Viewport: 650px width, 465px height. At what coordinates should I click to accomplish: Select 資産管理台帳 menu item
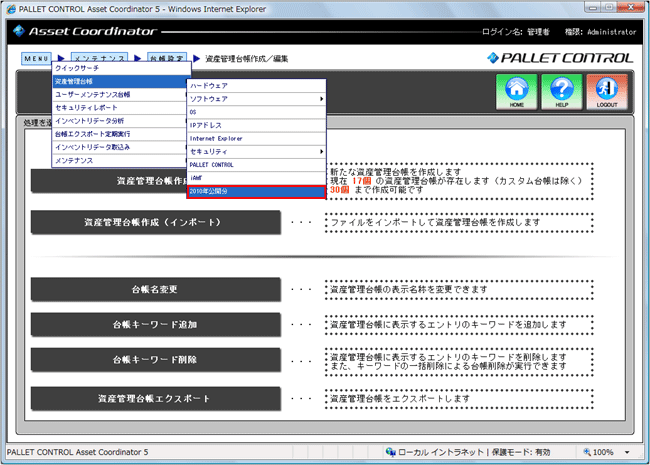pyautogui.click(x=120, y=81)
